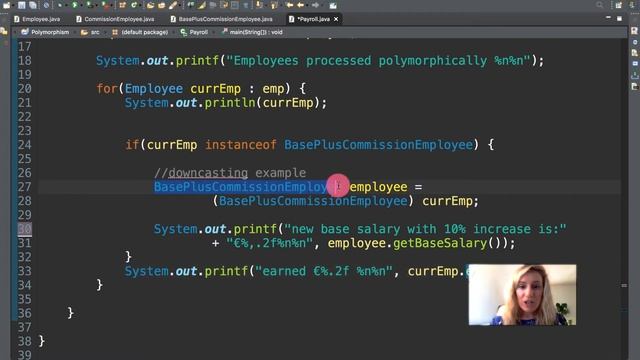The image size is (640, 360).
Task: Click the New file toolbar icon
Action: coord(7,5)
